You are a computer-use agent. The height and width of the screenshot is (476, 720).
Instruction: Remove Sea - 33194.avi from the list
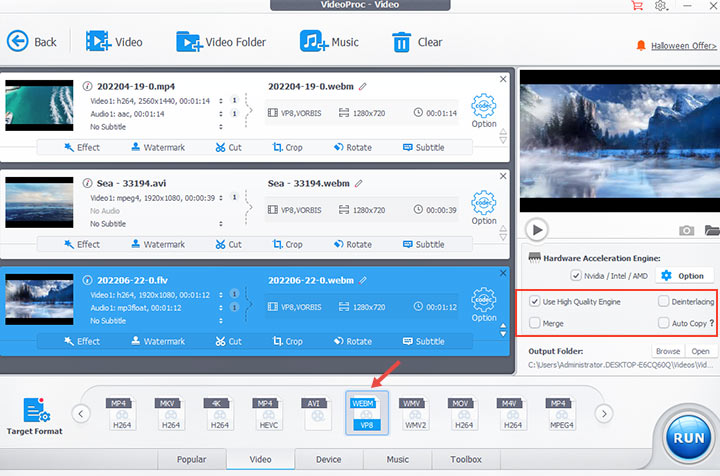tap(503, 176)
